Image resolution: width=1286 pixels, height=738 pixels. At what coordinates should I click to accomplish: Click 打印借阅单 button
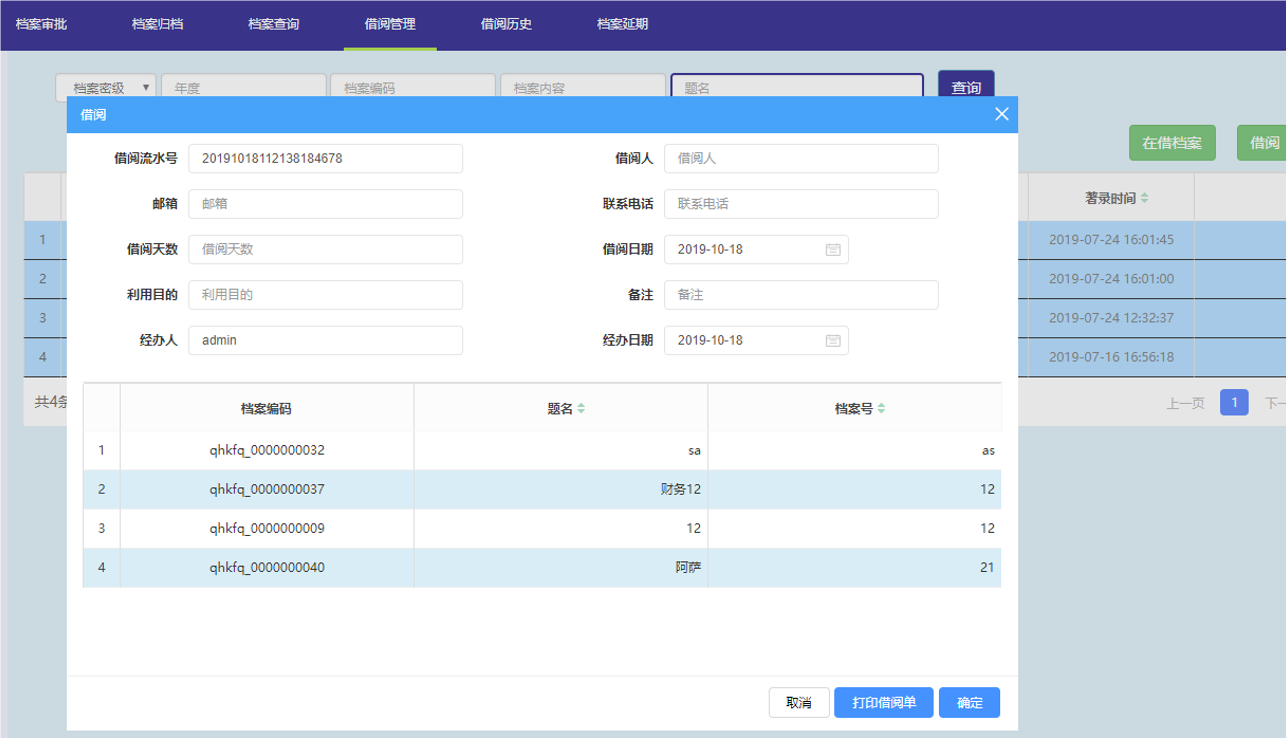(884, 703)
